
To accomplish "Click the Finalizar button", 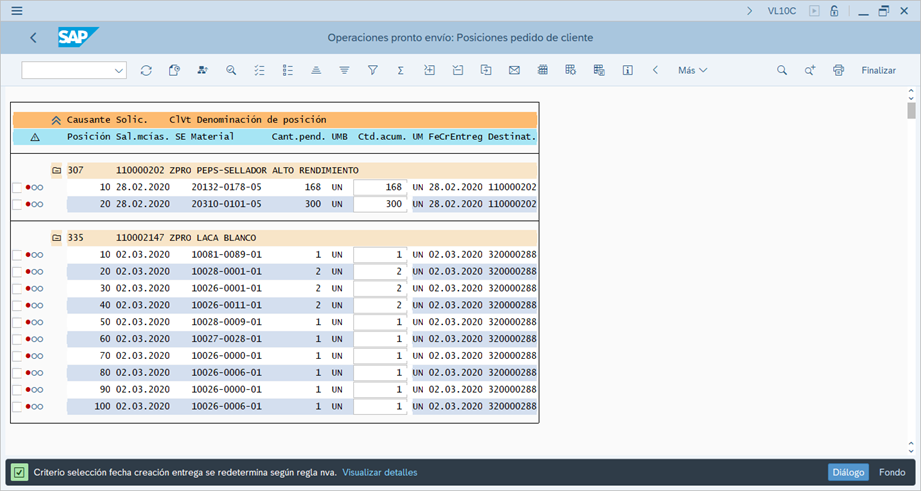I will click(878, 70).
